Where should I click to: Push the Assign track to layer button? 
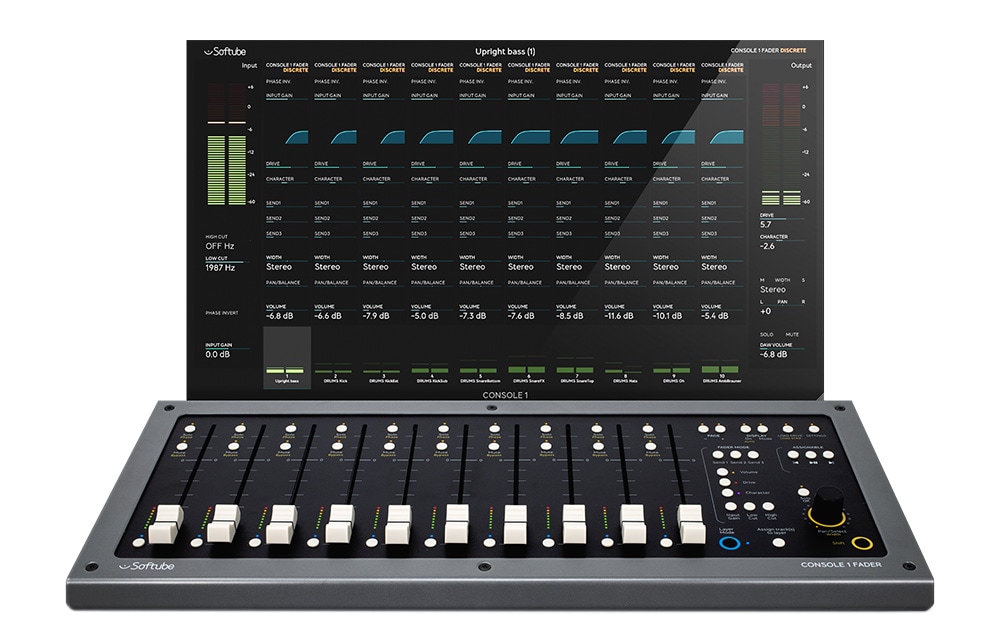coord(779,543)
